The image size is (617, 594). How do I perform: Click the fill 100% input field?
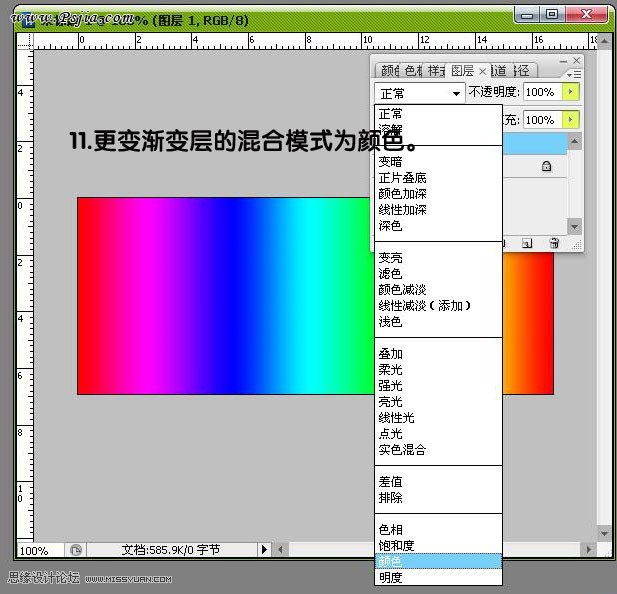(x=543, y=120)
